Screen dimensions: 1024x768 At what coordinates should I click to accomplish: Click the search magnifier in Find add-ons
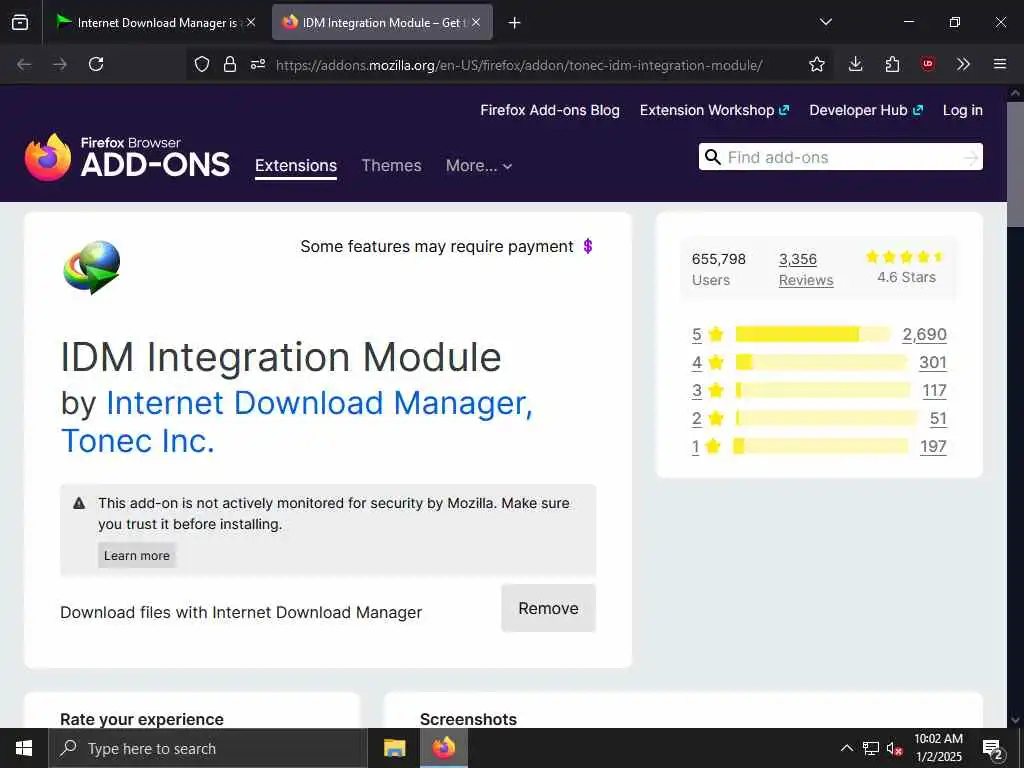pyautogui.click(x=713, y=157)
